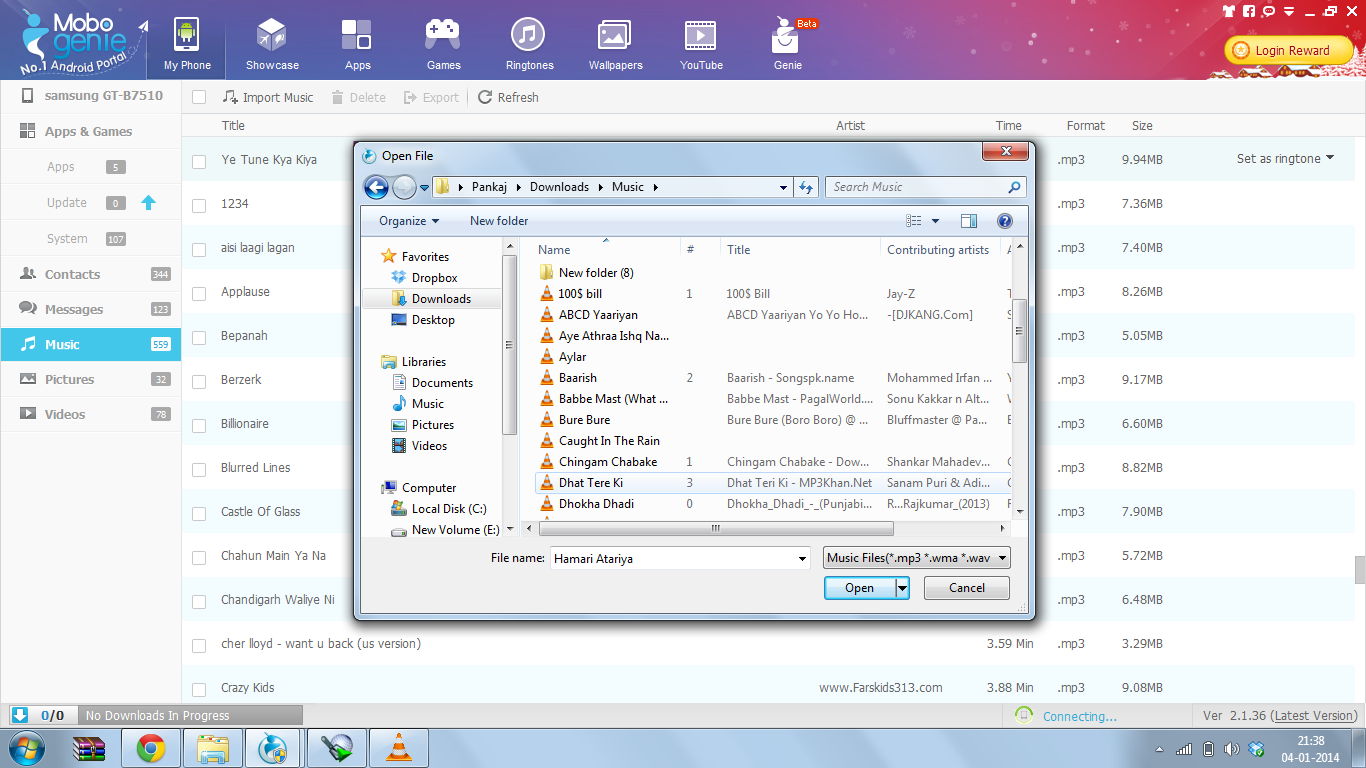Click the dialog help question mark icon
Screen dimensions: 1366x768
pyautogui.click(x=1005, y=221)
